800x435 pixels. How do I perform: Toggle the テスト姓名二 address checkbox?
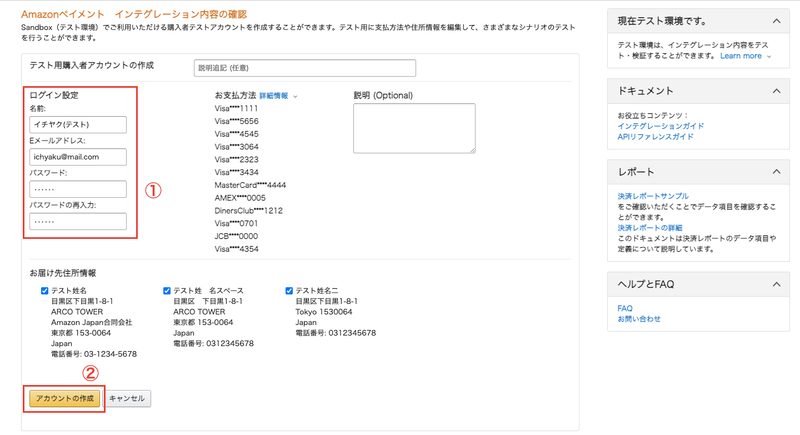289,291
